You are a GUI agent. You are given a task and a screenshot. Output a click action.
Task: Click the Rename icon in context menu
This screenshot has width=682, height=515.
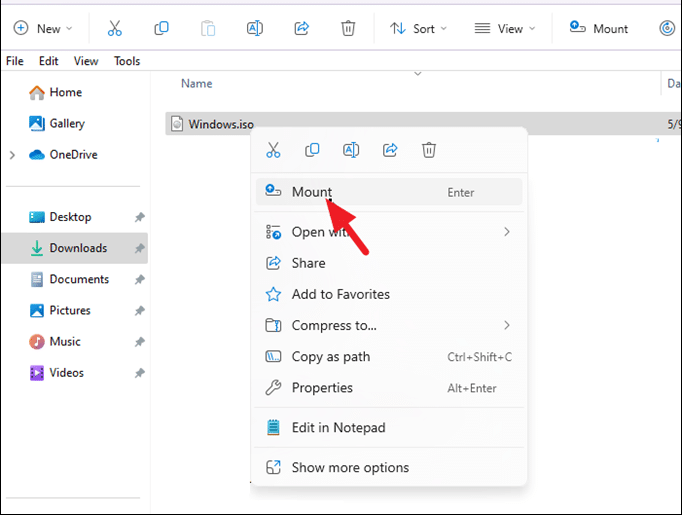click(x=351, y=151)
